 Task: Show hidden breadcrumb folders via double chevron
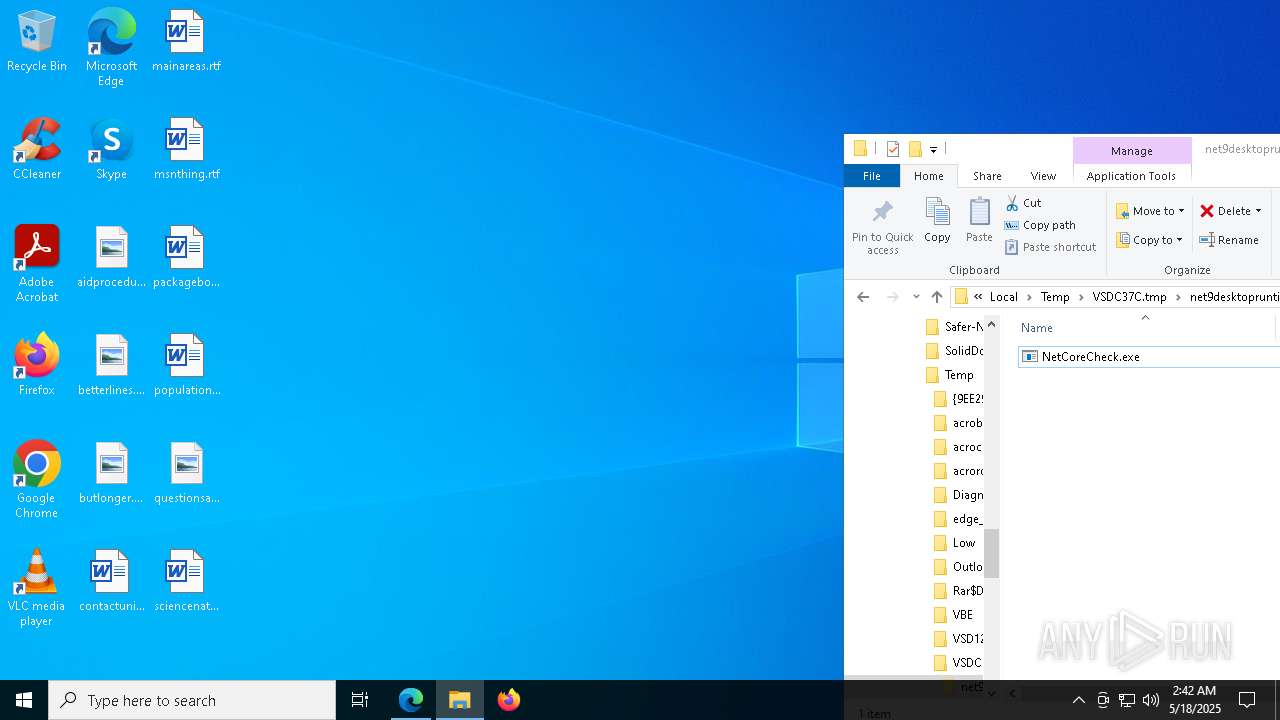[x=978, y=297]
